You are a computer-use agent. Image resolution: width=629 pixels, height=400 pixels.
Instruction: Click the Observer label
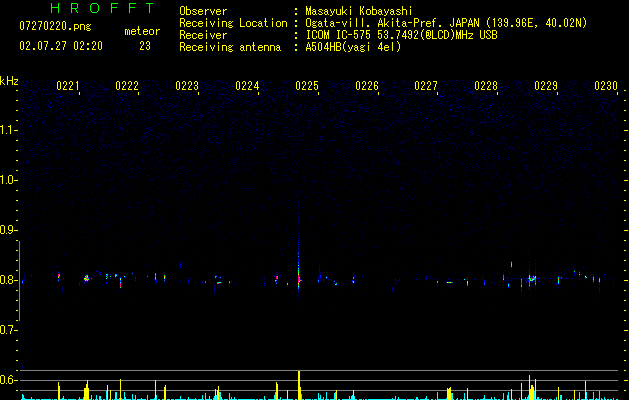[203, 11]
